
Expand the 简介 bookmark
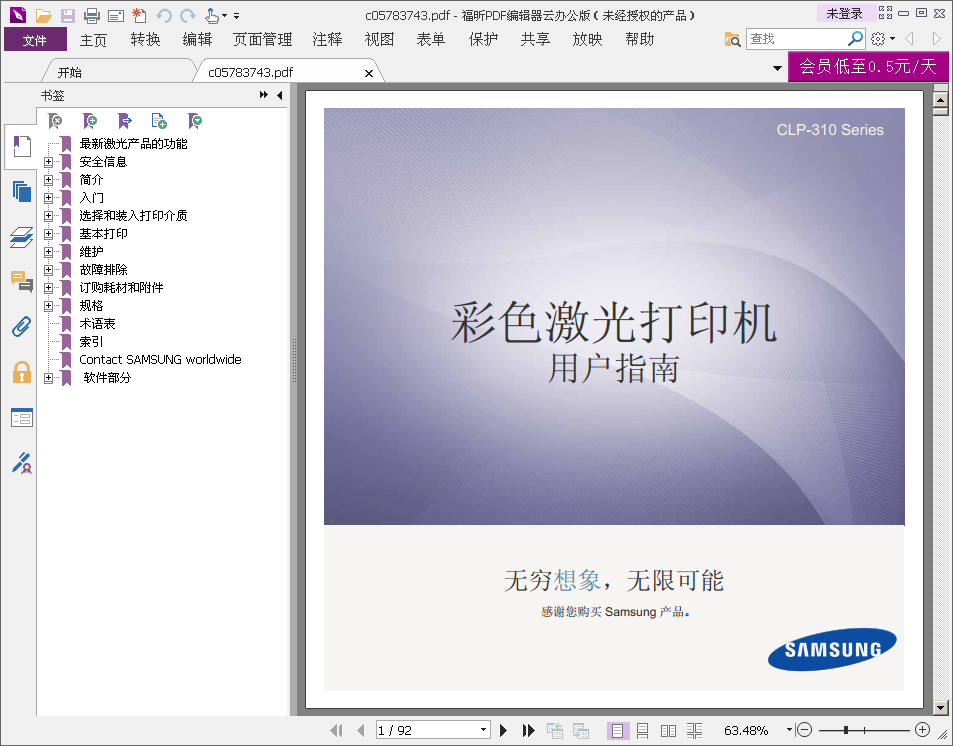click(49, 180)
